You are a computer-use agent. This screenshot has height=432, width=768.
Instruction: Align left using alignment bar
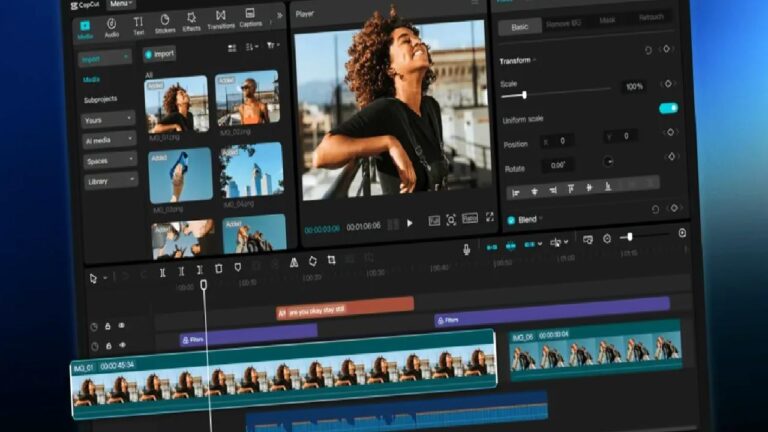[516, 193]
